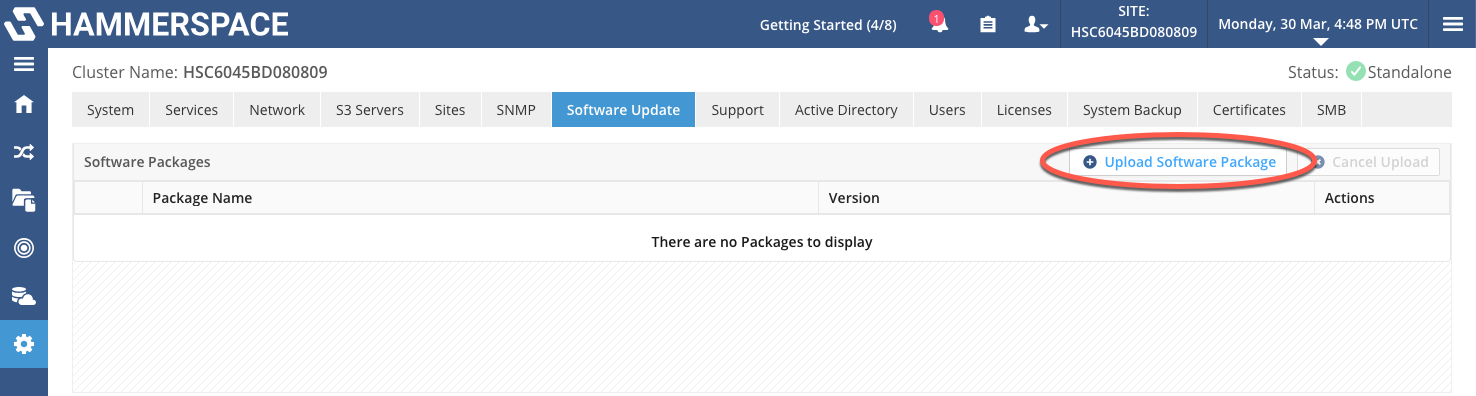Switch to the S3 Servers tab
Screen dimensions: 1476x396
[x=370, y=110]
